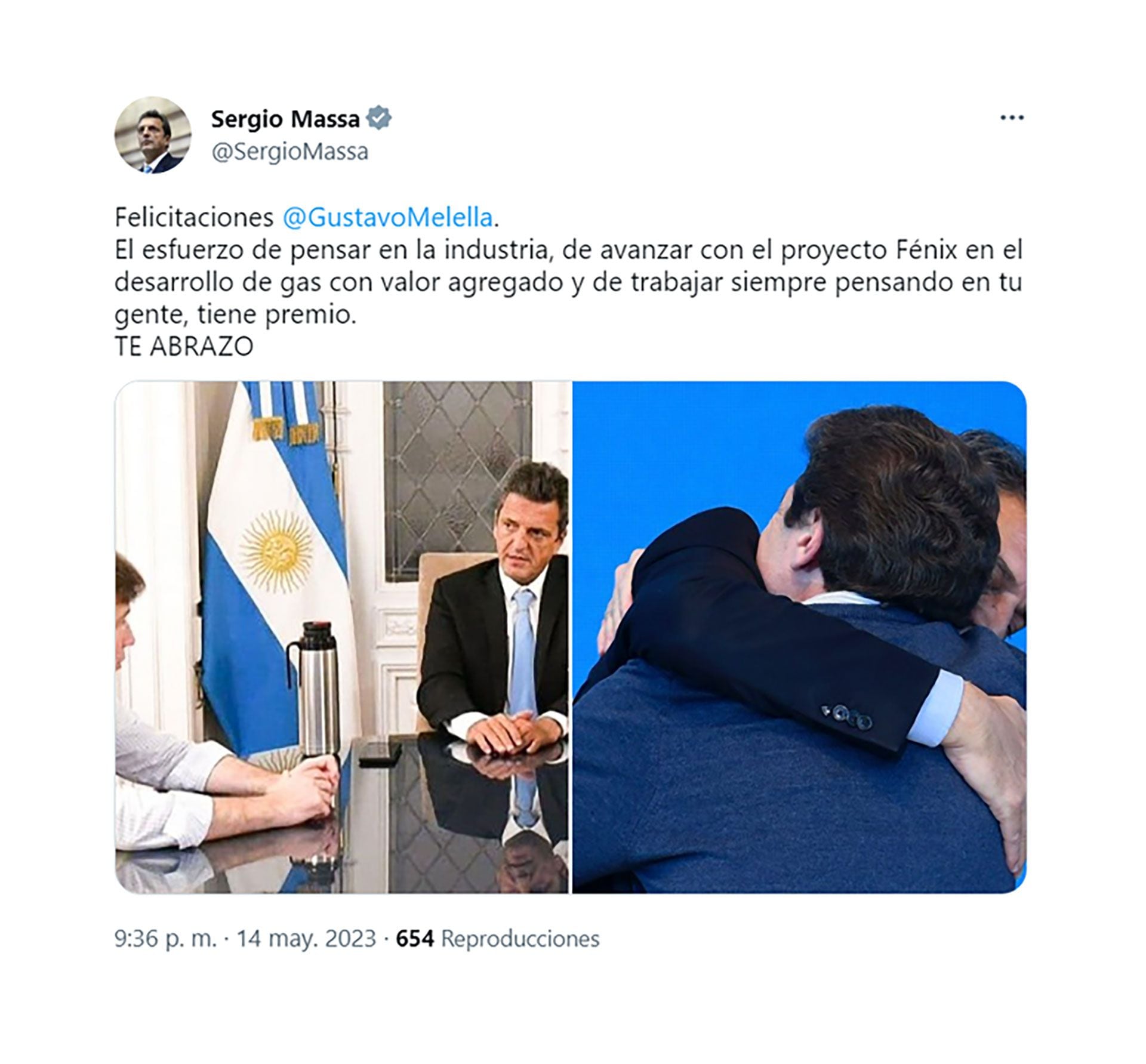
Task: Click the jacket sleeve buttons in hug photo
Action: point(848,715)
